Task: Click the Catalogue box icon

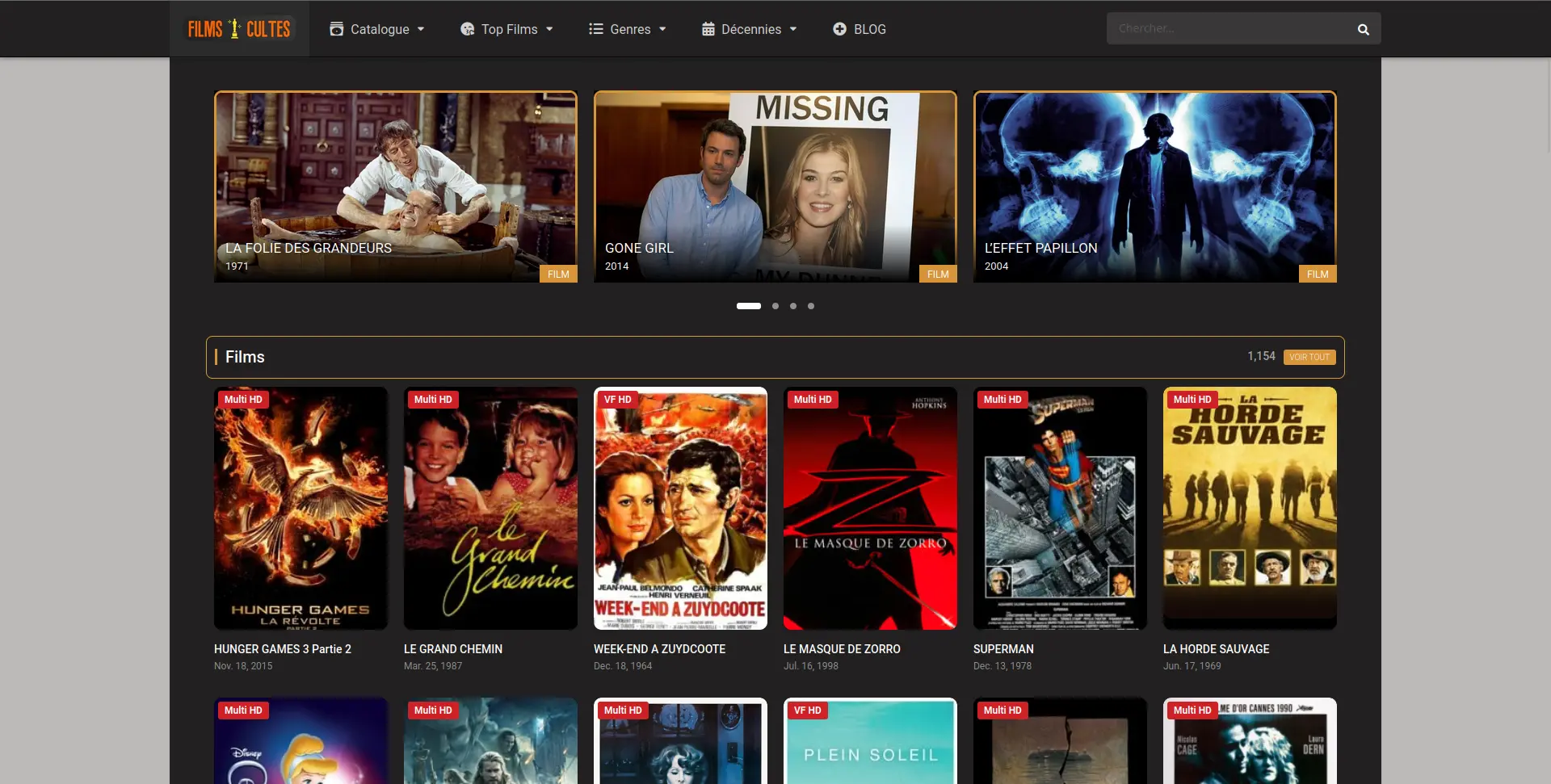Action: coord(337,29)
